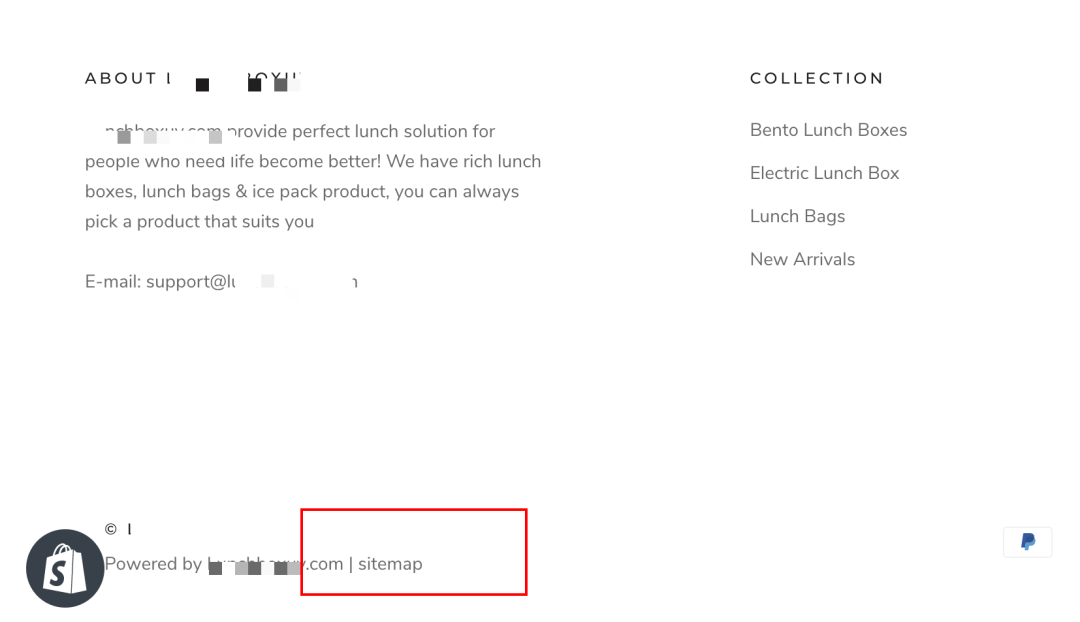
Task: Open the Lunch Bags collection link
Action: pos(797,216)
